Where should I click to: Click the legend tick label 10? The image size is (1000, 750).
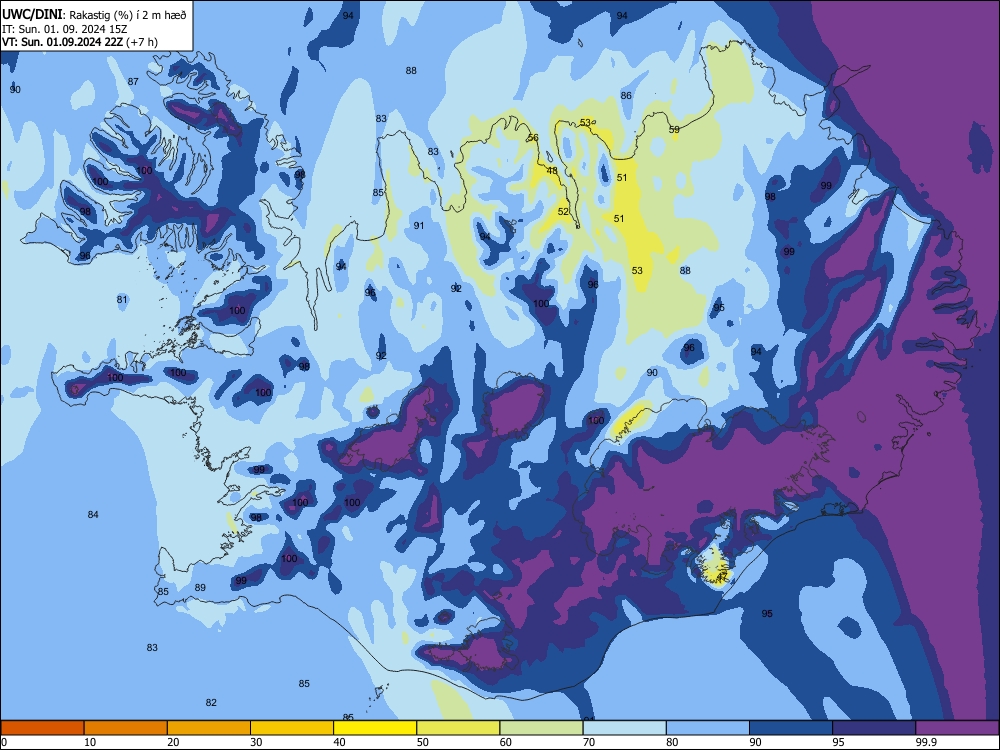(90, 742)
